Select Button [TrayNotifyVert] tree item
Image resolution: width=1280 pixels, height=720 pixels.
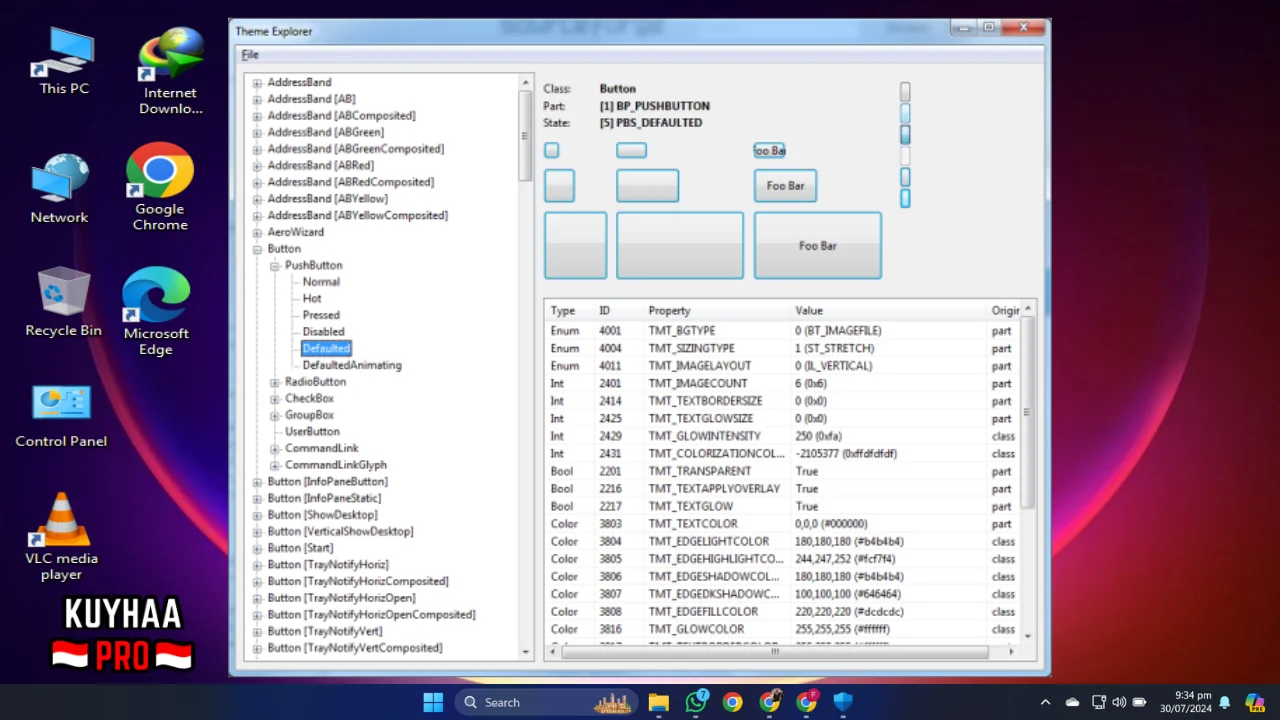pyautogui.click(x=324, y=631)
